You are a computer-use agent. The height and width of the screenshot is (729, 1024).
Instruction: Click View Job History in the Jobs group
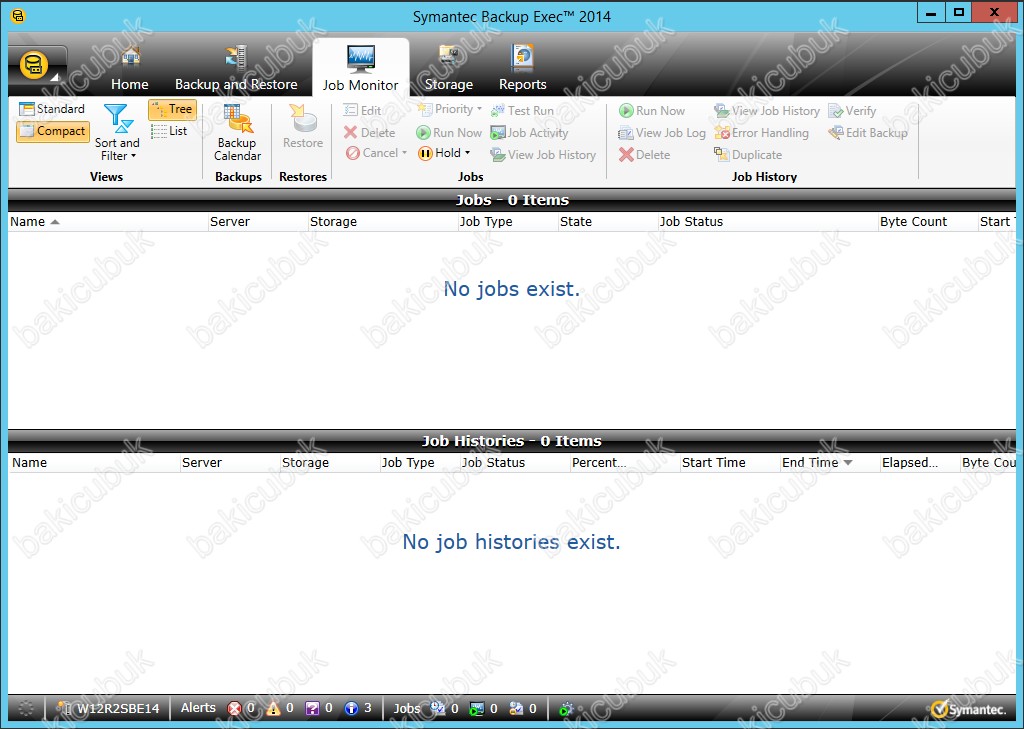pos(543,155)
